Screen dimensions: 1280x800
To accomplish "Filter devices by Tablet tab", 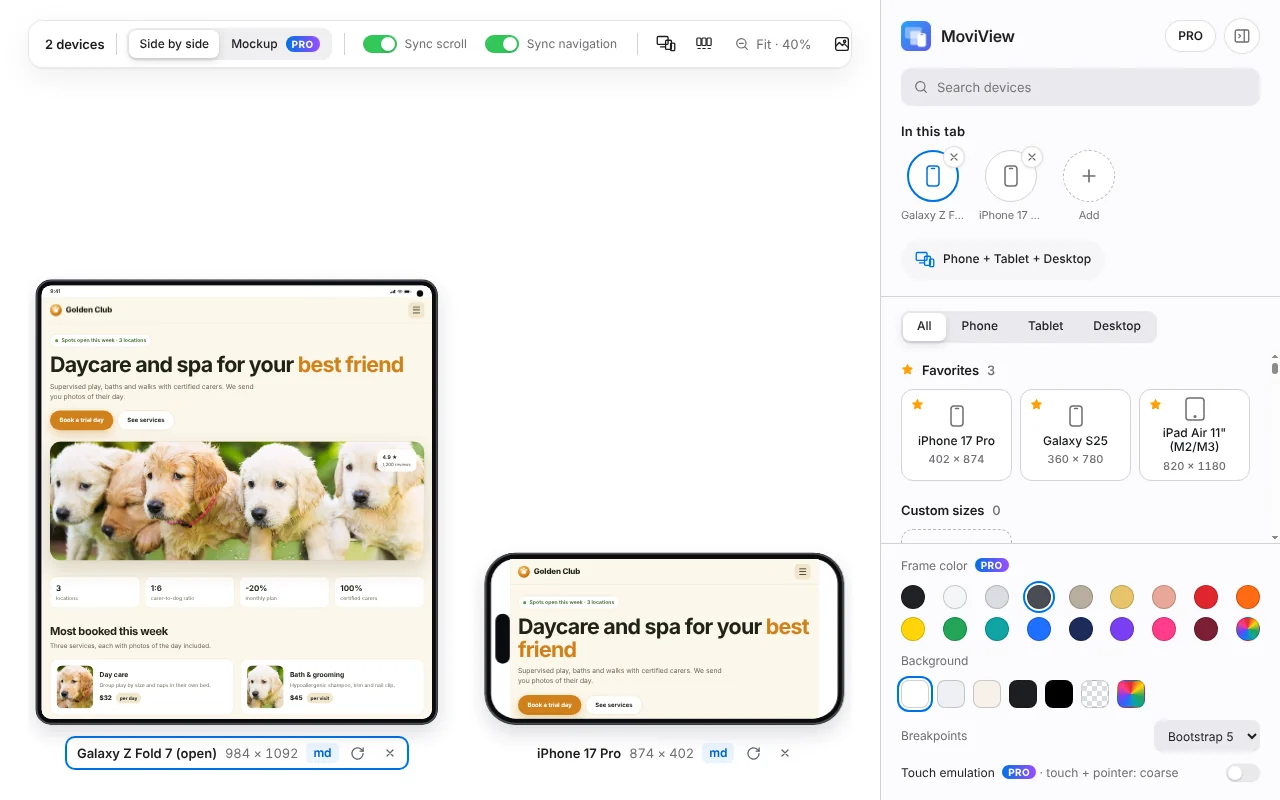I will (x=1046, y=326).
